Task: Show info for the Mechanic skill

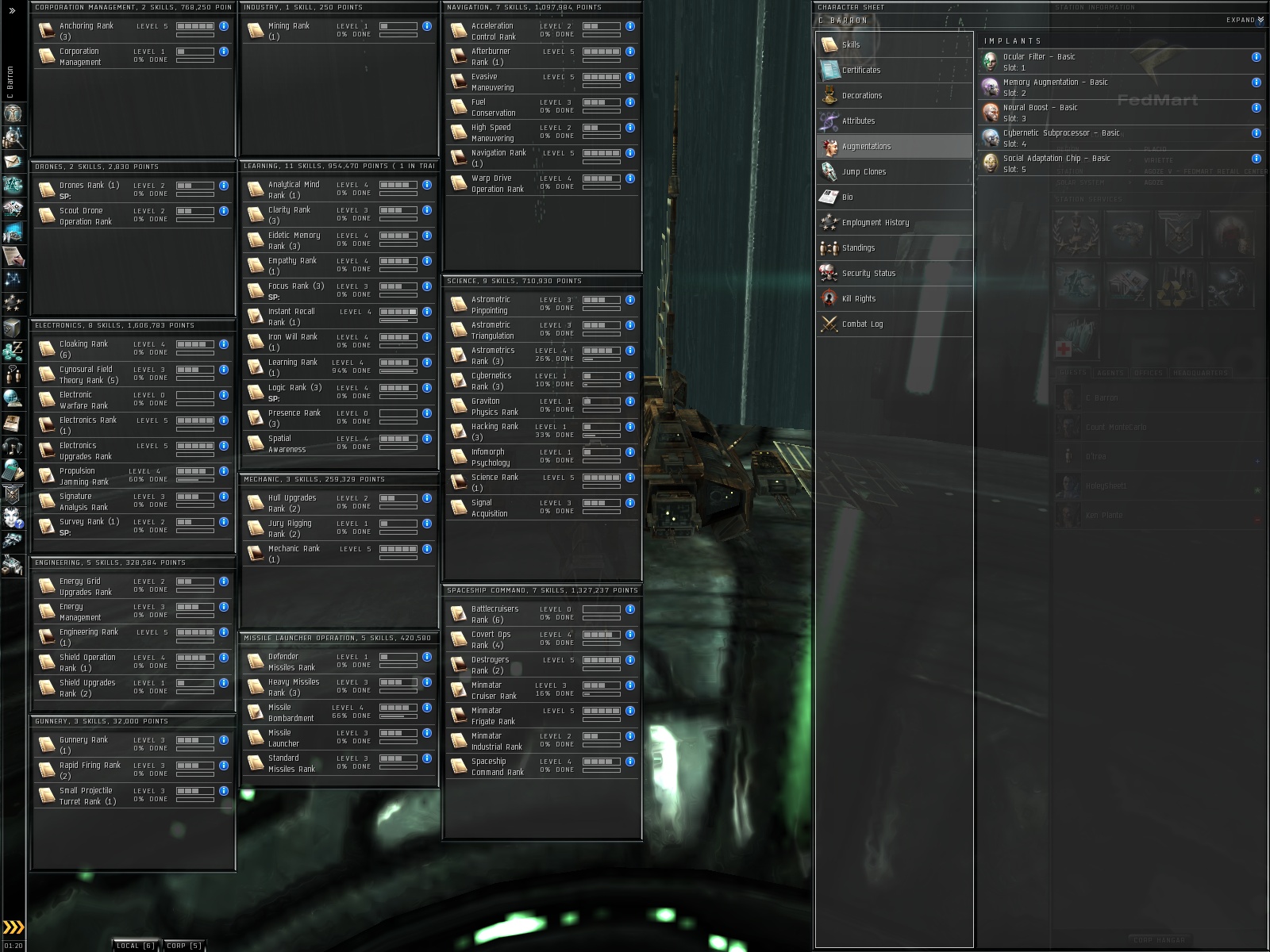Action: [427, 549]
